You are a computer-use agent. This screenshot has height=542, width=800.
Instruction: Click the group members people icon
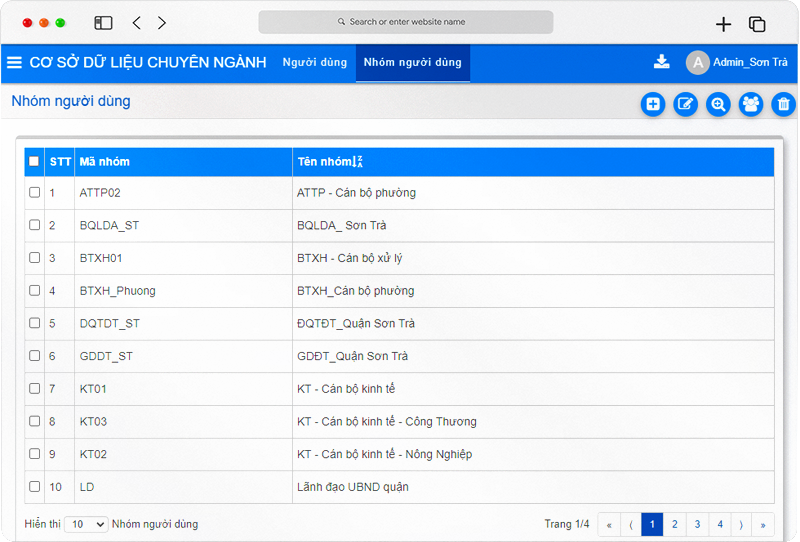[751, 104]
